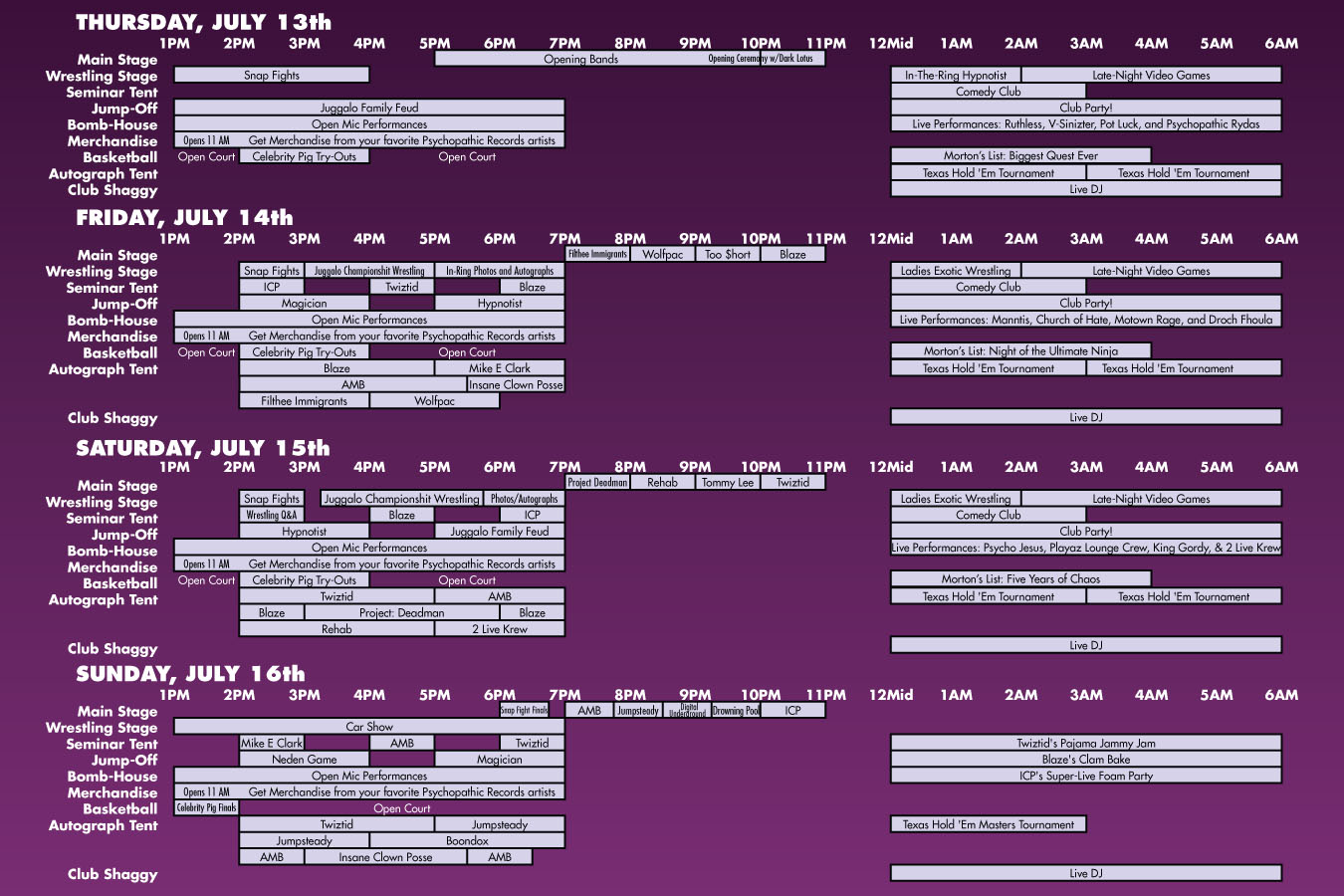
Task: Click the "THURSDAY, JULY 13th" heading
Action: (x=203, y=22)
